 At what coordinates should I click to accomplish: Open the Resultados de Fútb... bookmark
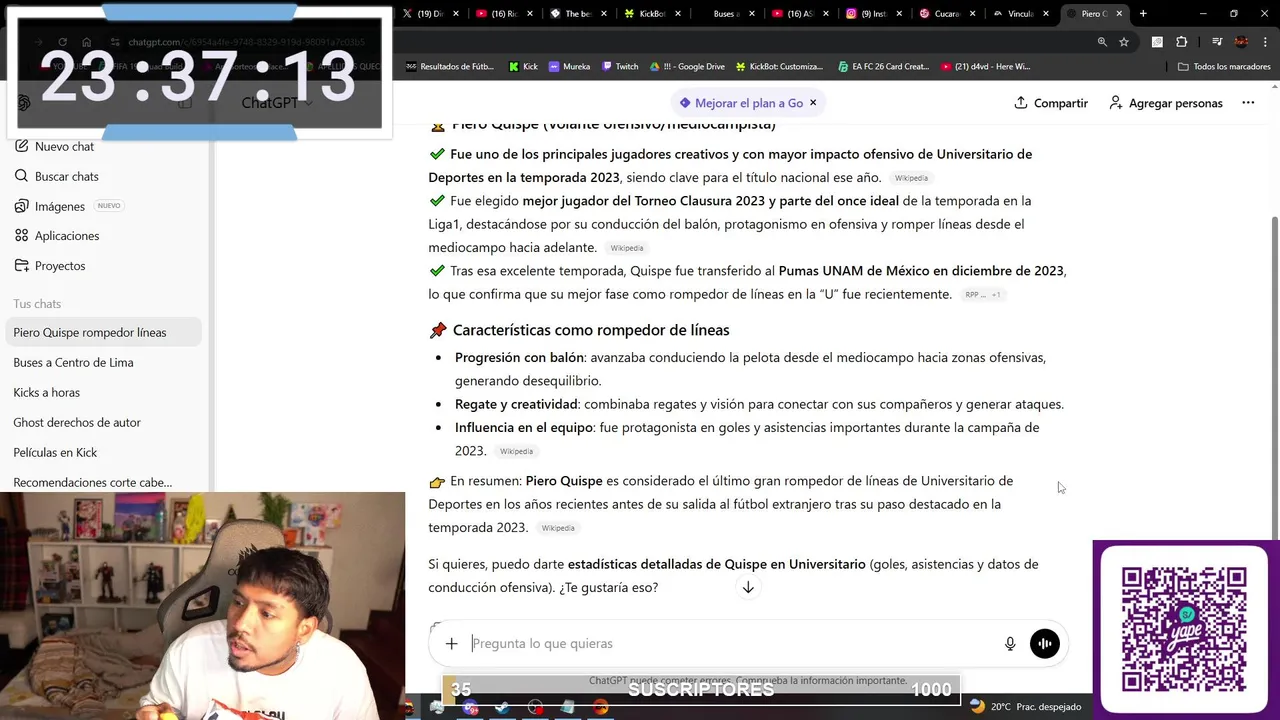click(450, 67)
